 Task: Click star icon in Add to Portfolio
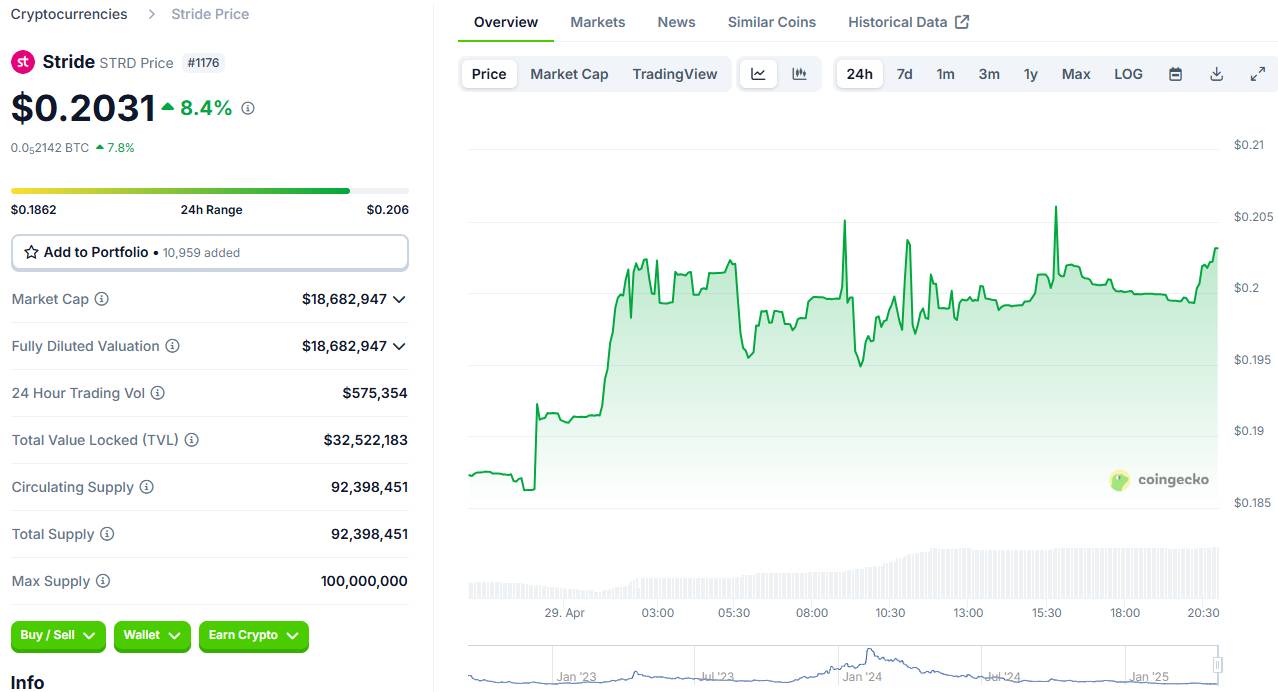[x=32, y=252]
